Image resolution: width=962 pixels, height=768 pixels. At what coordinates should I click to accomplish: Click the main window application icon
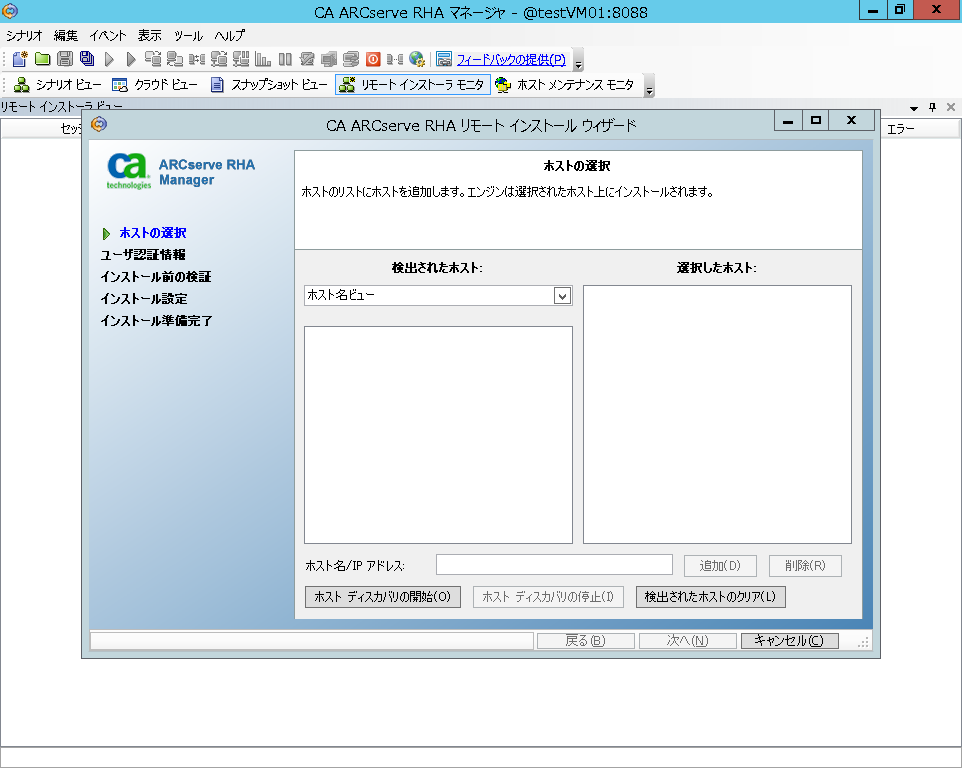click(x=10, y=10)
